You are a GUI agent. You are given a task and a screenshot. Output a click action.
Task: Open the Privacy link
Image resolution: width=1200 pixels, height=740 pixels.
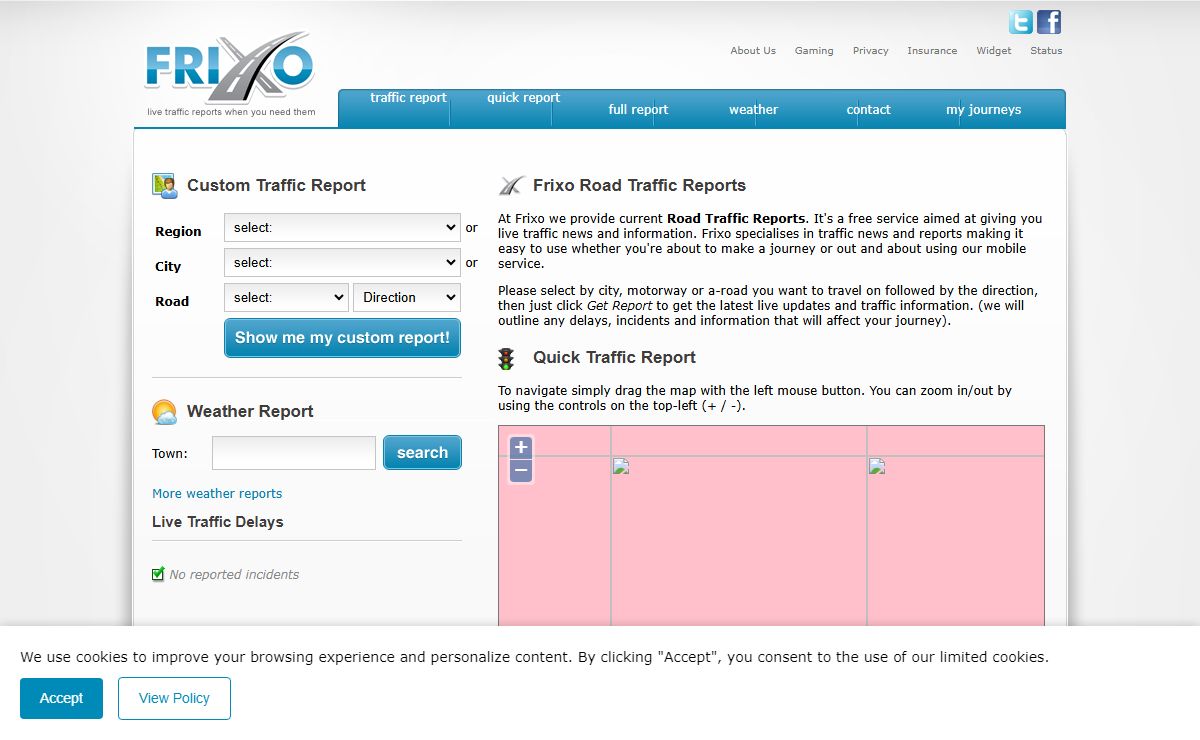click(x=870, y=51)
